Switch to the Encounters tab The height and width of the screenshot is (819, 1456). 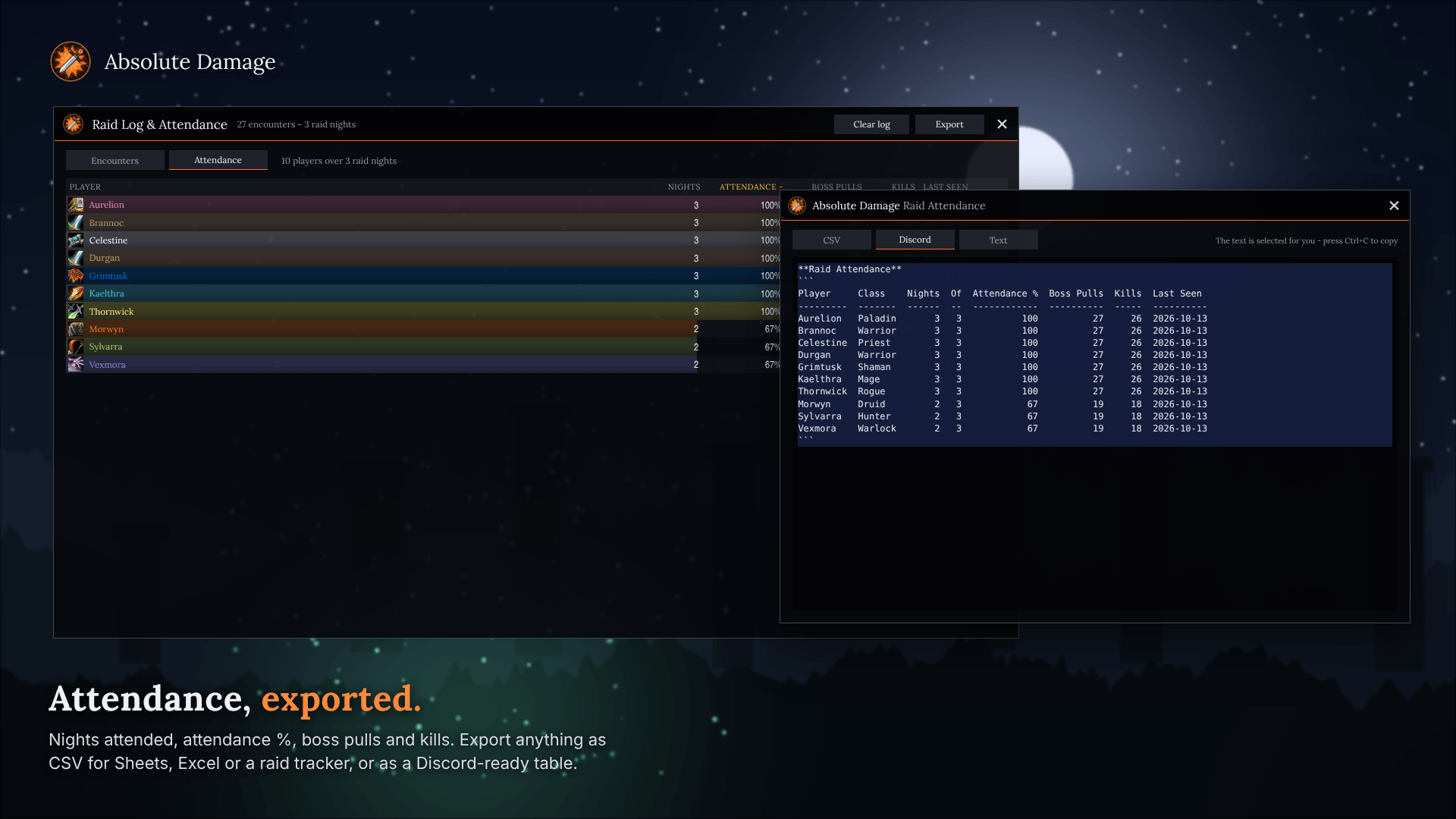(115, 160)
